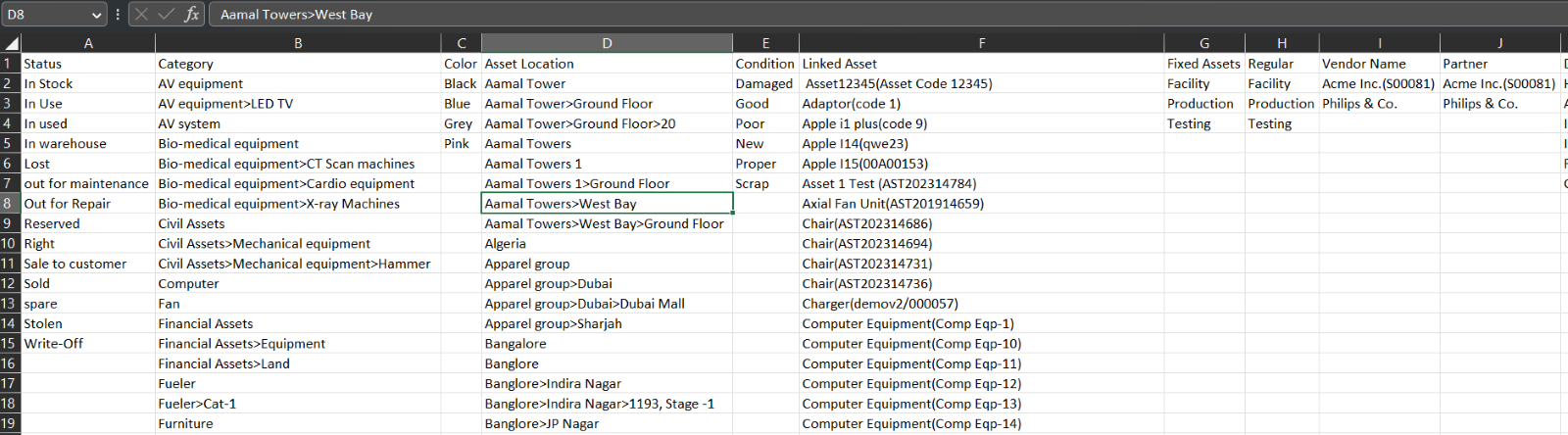This screenshot has height=435, width=1568.
Task: Click the Asset Location header cell
Action: click(607, 64)
